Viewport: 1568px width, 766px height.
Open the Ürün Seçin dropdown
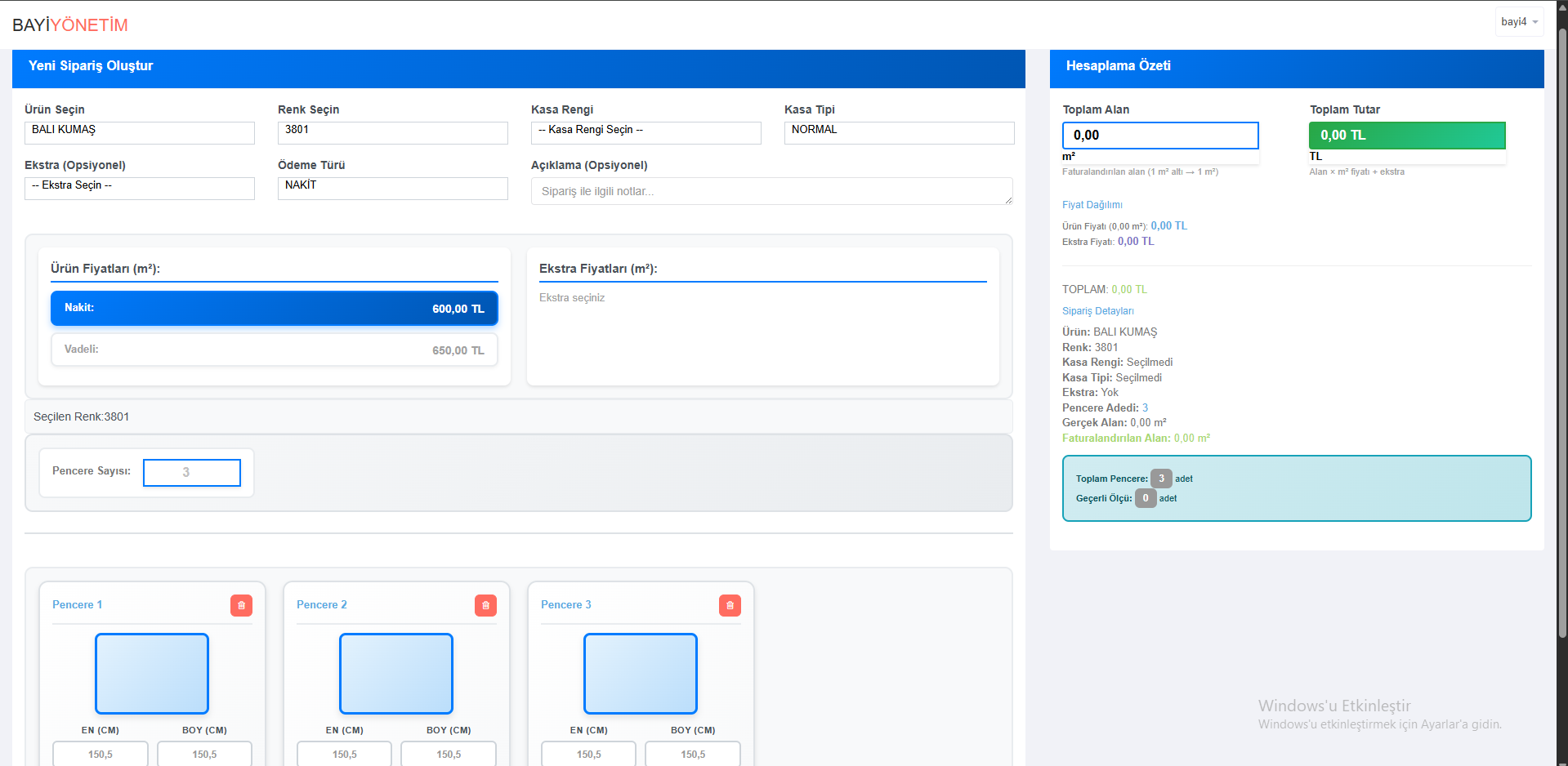(140, 132)
